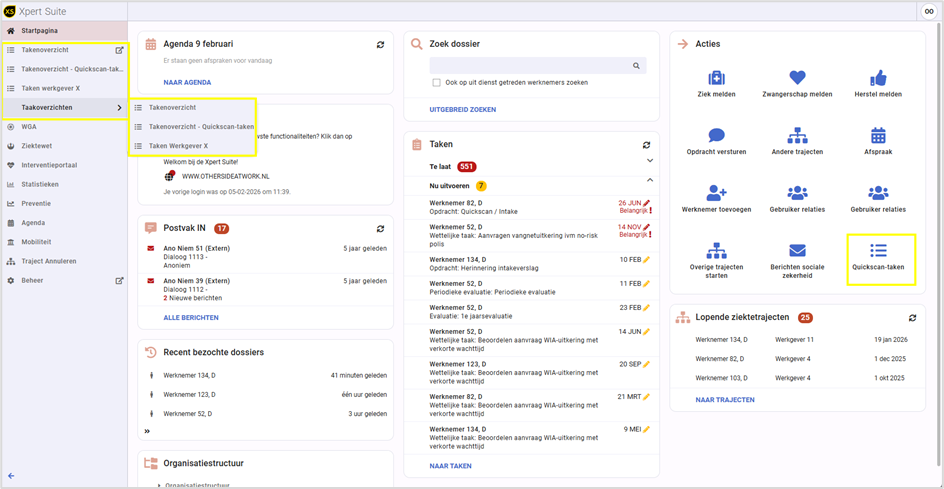Refresh the Agenda 9 februari widget
Viewport: 944px width, 489px height.
[x=380, y=45]
